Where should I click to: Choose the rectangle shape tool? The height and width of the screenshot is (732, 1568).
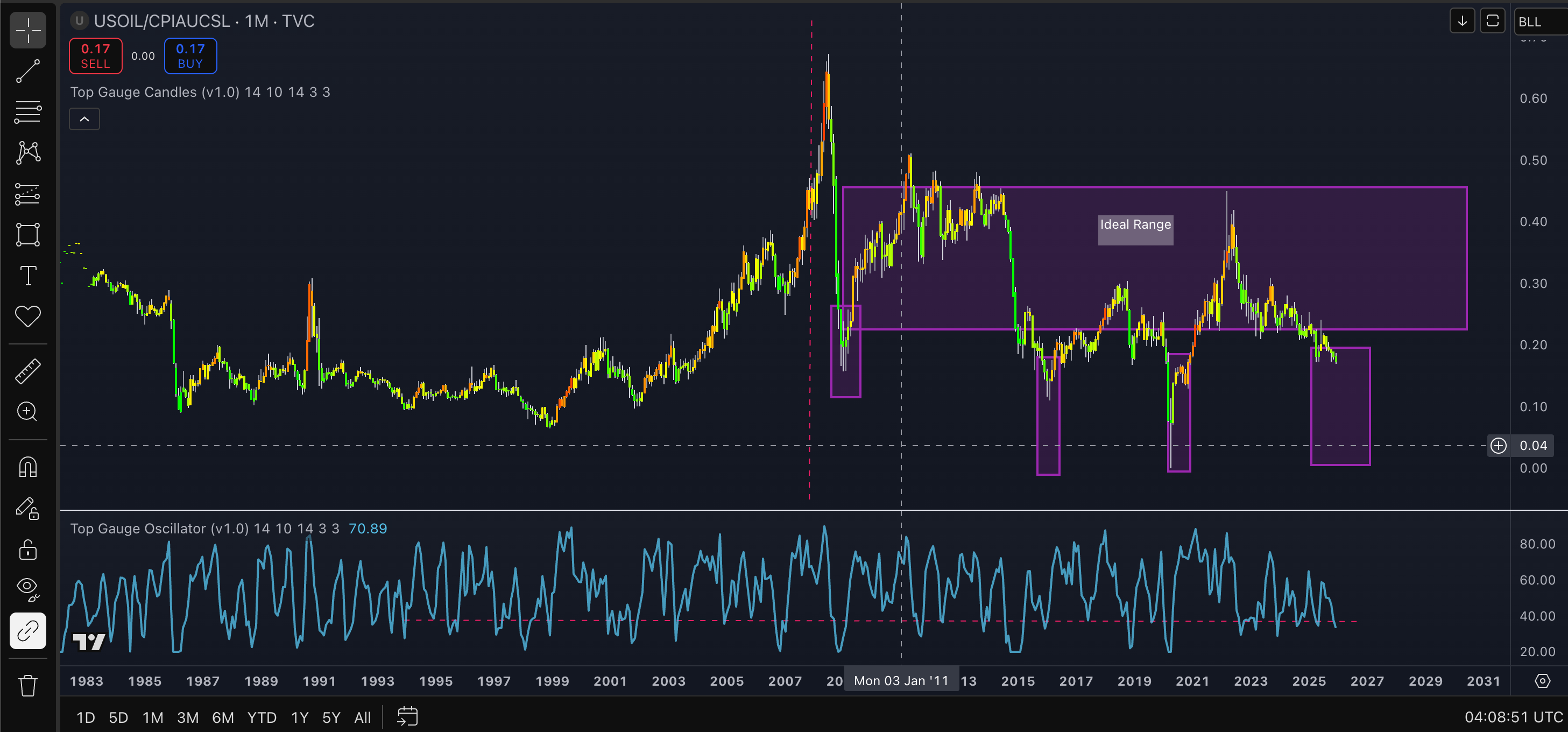27,235
